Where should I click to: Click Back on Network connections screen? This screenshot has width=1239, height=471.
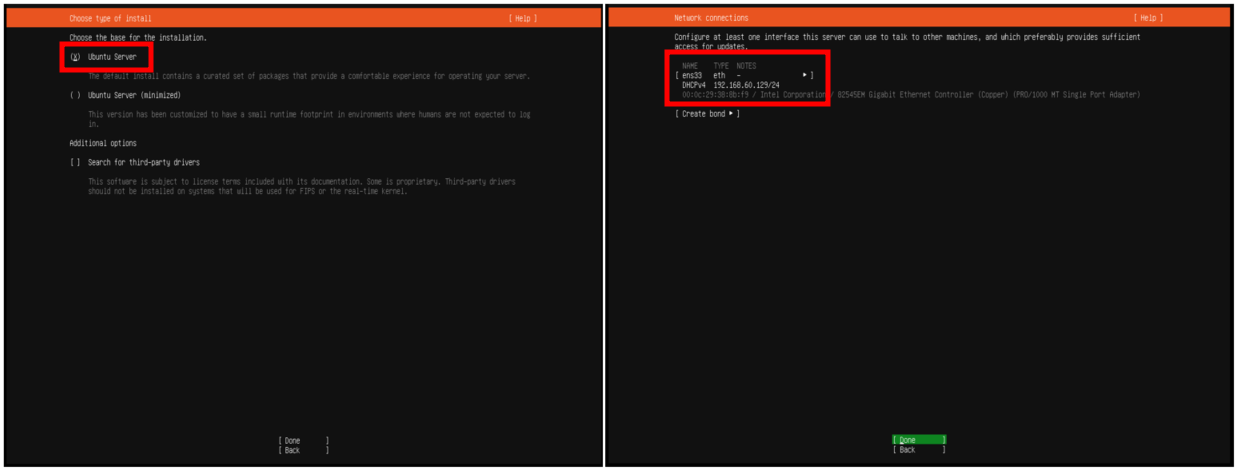(919, 450)
